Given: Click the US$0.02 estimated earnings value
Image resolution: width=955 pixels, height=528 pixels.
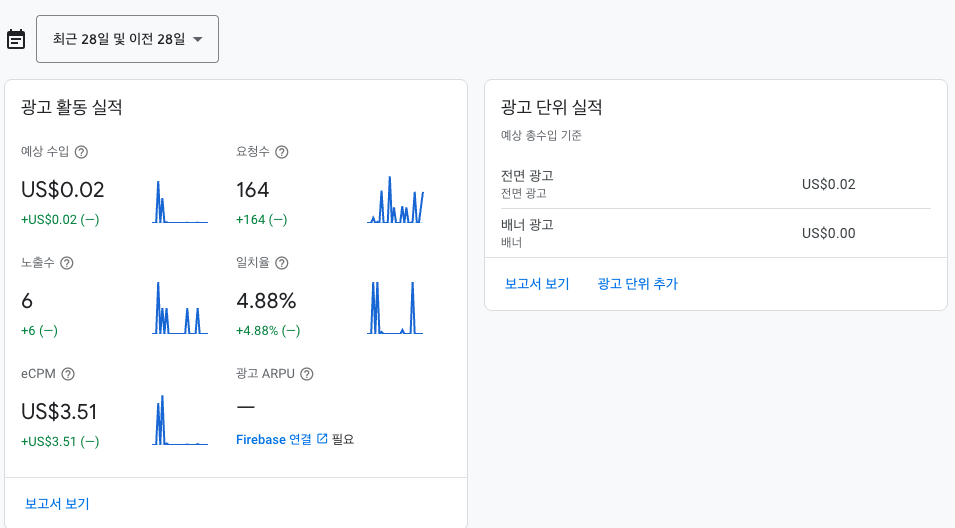Looking at the screenshot, I should coord(63,190).
